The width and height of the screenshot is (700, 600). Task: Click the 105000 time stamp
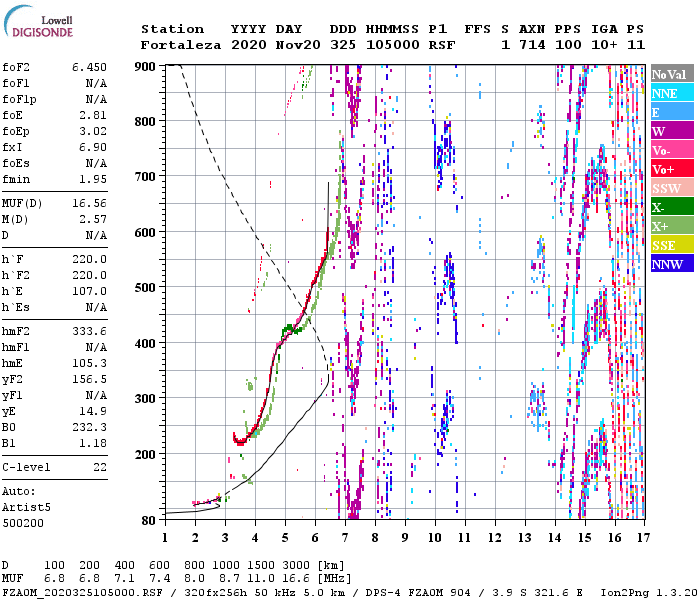(x=393, y=45)
